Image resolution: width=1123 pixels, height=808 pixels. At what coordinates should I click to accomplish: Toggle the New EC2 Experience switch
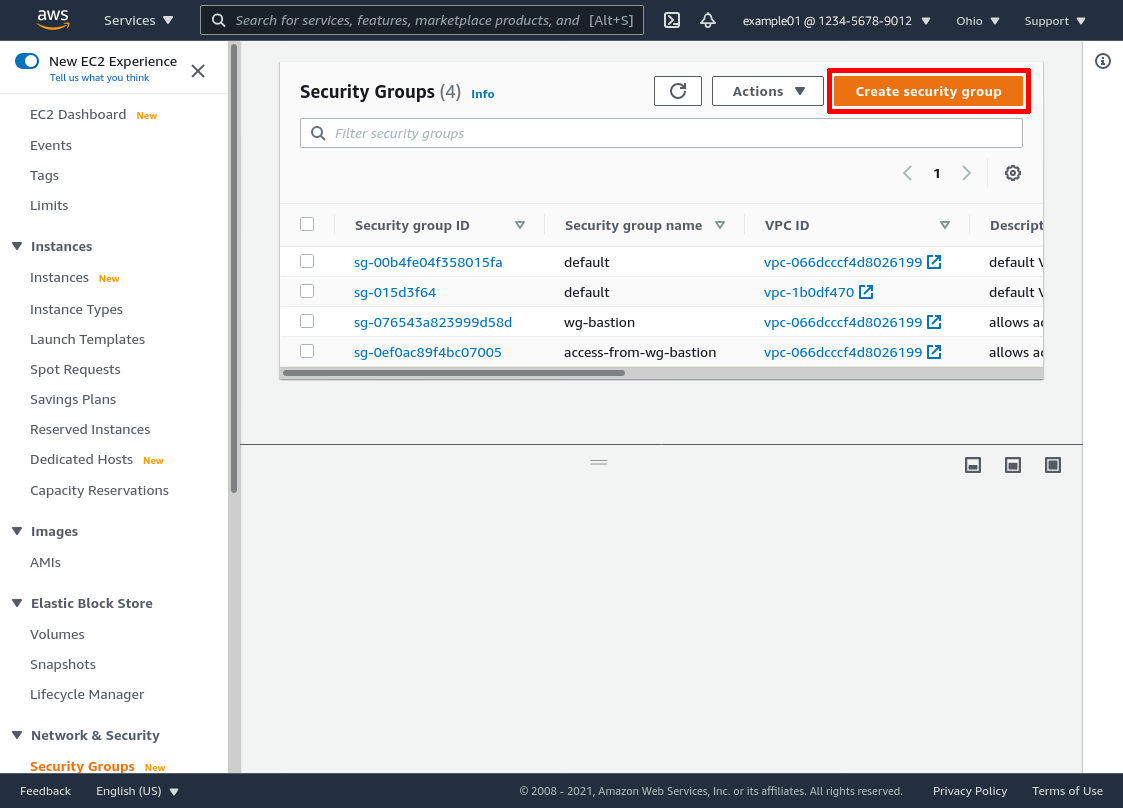(x=27, y=61)
